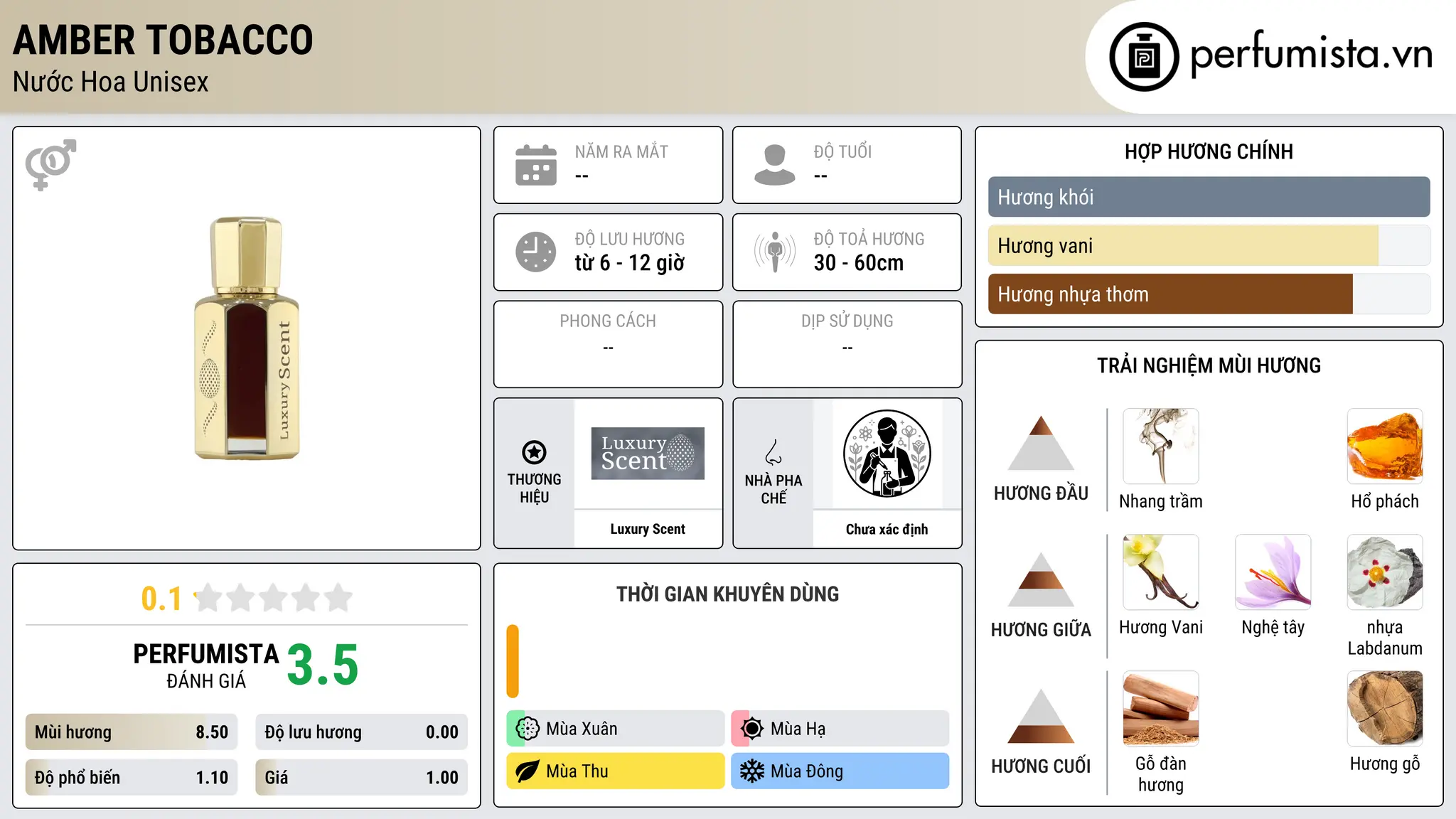Click the perfumista.vn perfume bottle logo icon
This screenshot has width=1456, height=819.
1144,57
